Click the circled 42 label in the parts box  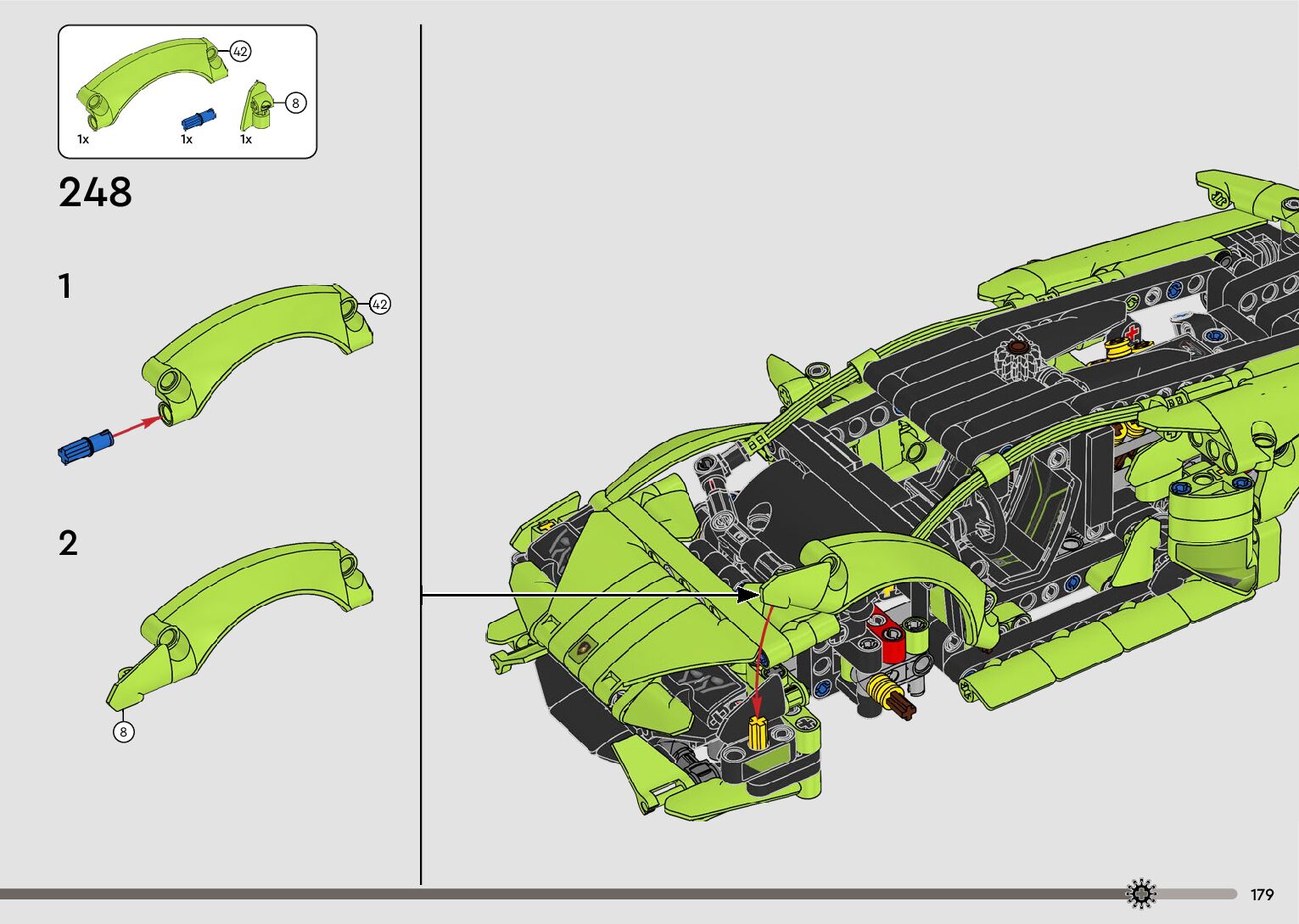(240, 52)
